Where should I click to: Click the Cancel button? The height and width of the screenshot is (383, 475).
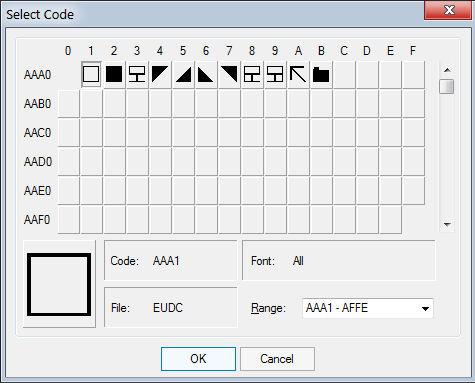(277, 359)
